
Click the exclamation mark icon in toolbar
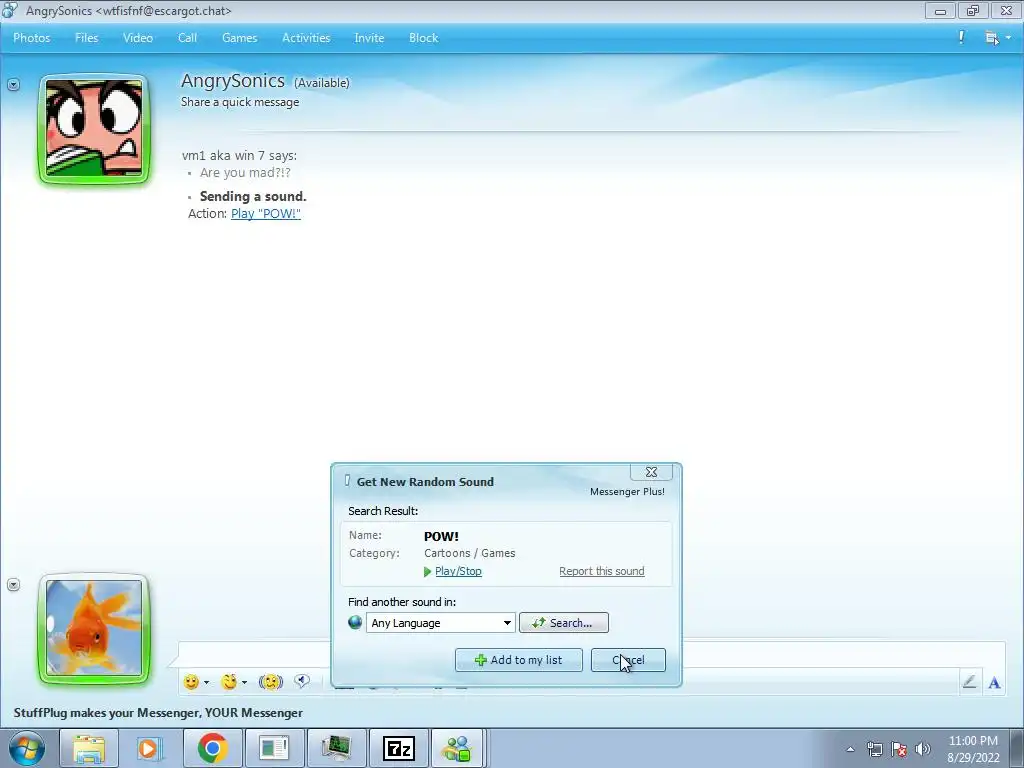click(961, 37)
